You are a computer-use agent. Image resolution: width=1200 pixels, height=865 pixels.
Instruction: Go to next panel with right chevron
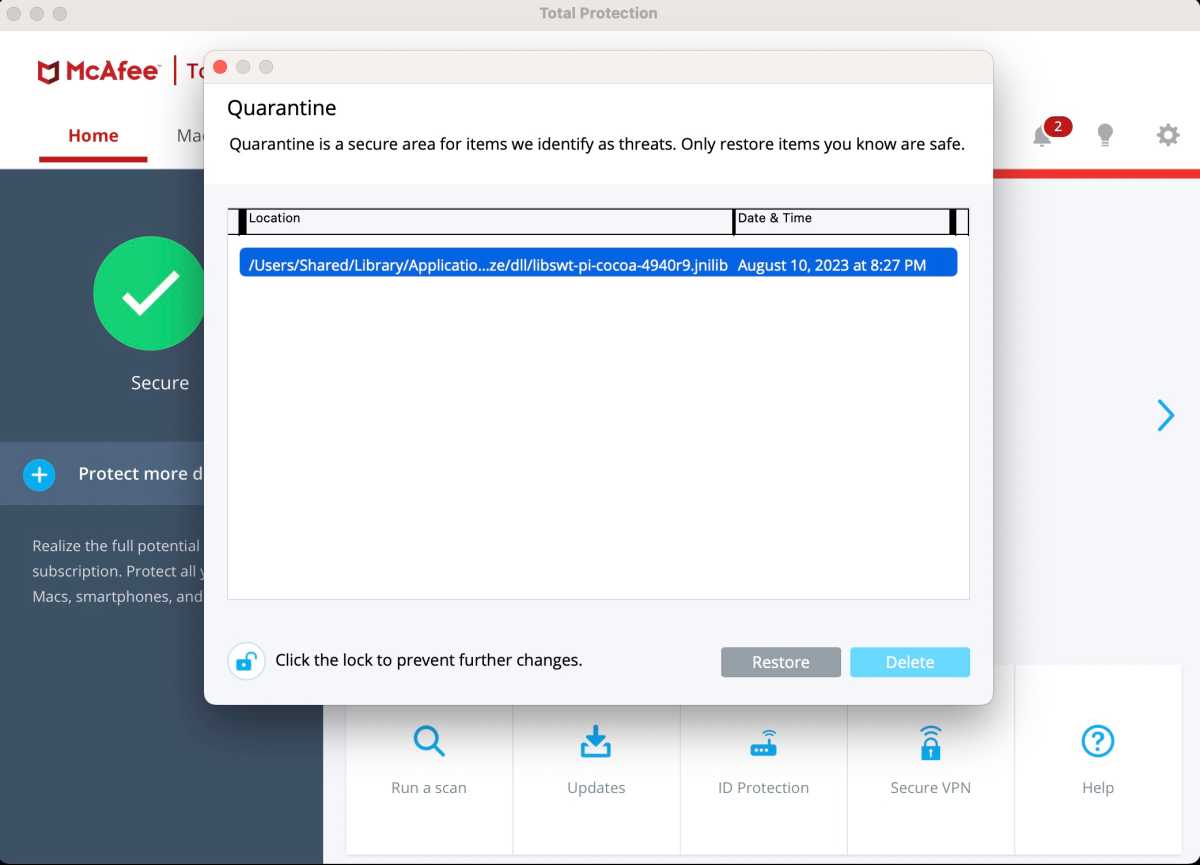[x=1166, y=415]
